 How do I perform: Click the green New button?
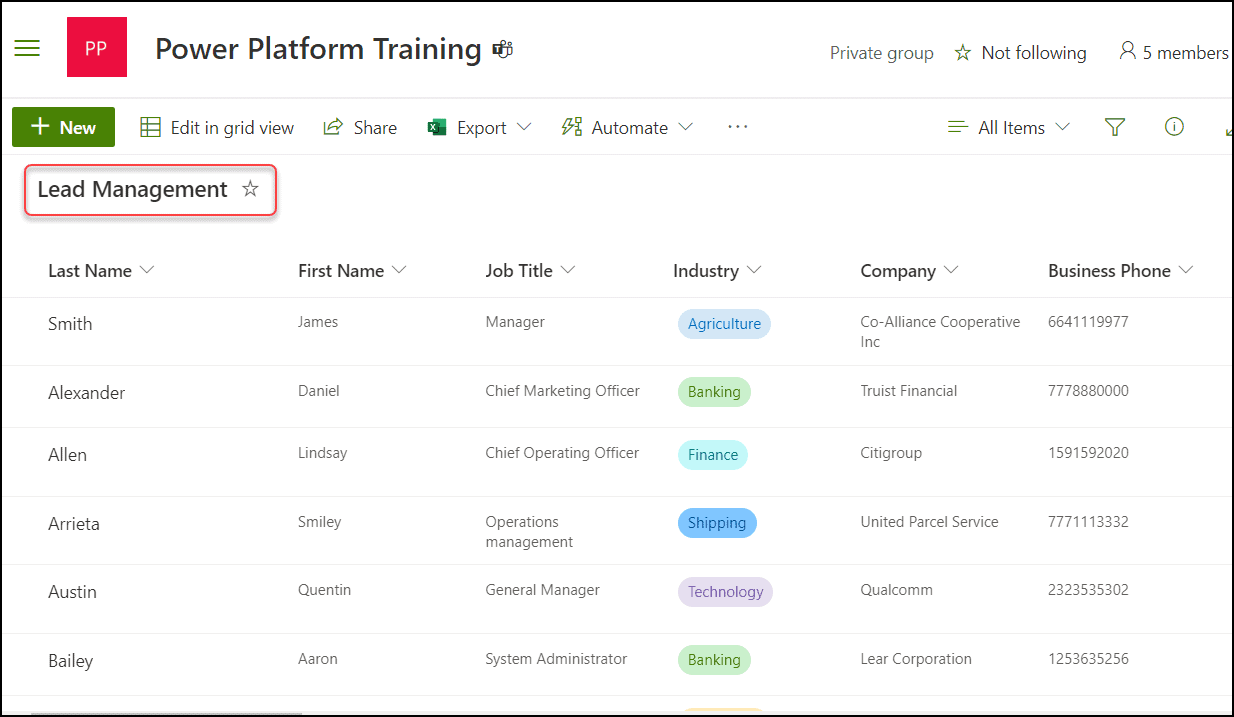click(63, 127)
